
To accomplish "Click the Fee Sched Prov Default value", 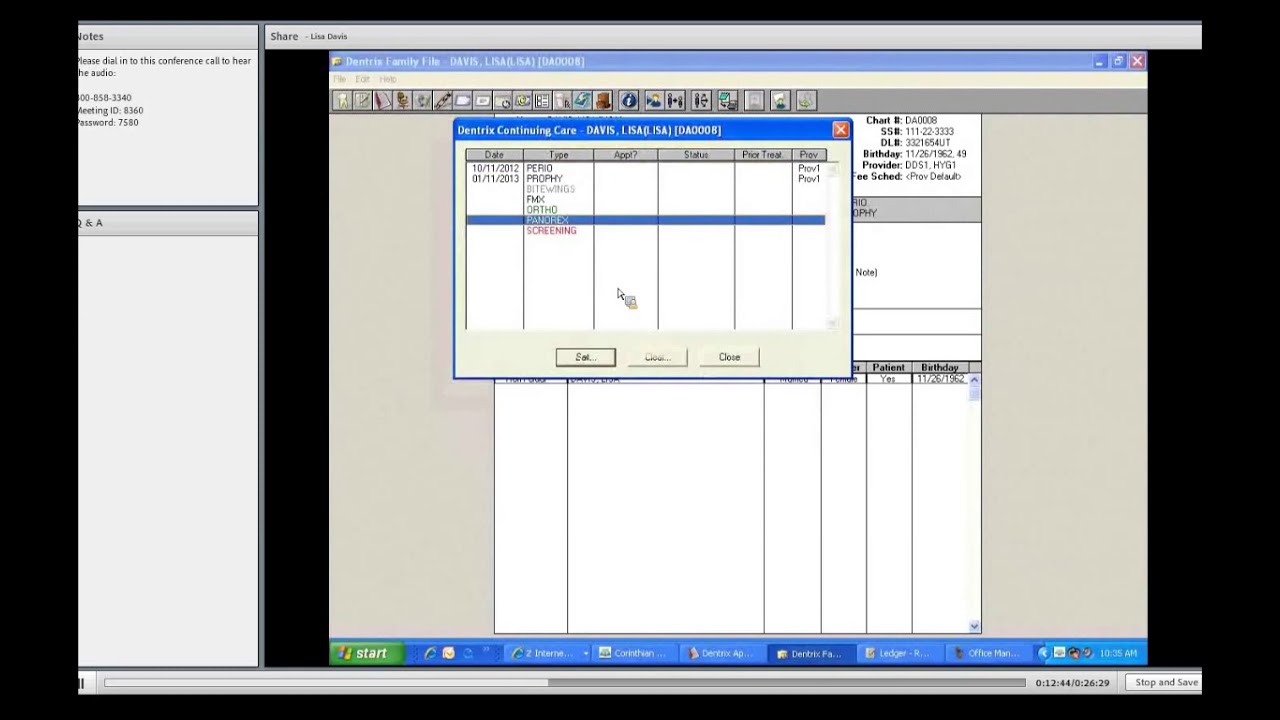I will 933,177.
